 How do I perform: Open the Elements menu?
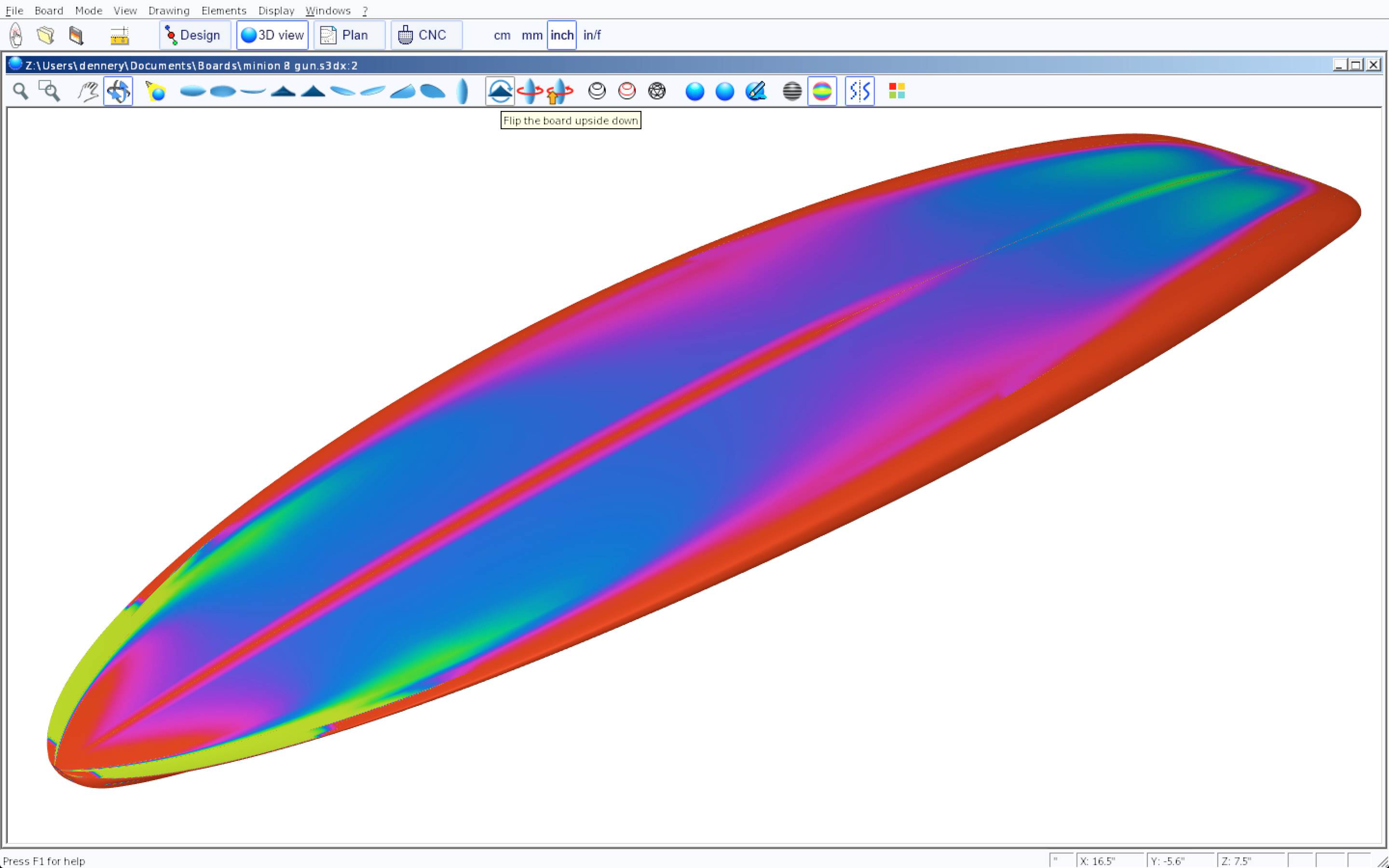[x=224, y=10]
